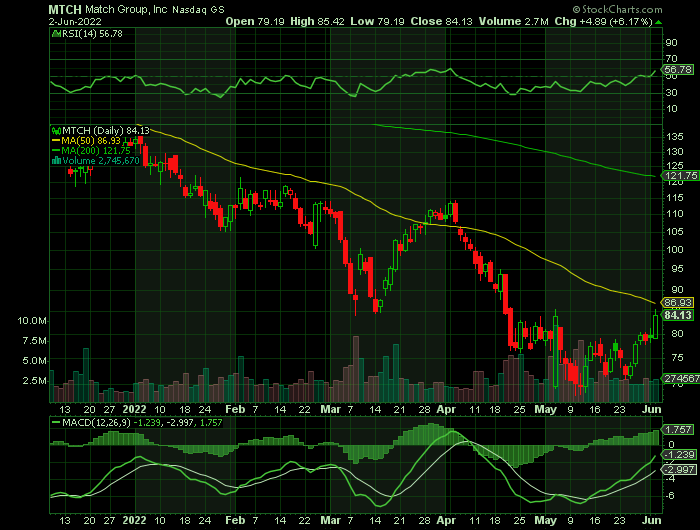Click the 84.13 last price tag
700x530 pixels.
click(678, 315)
